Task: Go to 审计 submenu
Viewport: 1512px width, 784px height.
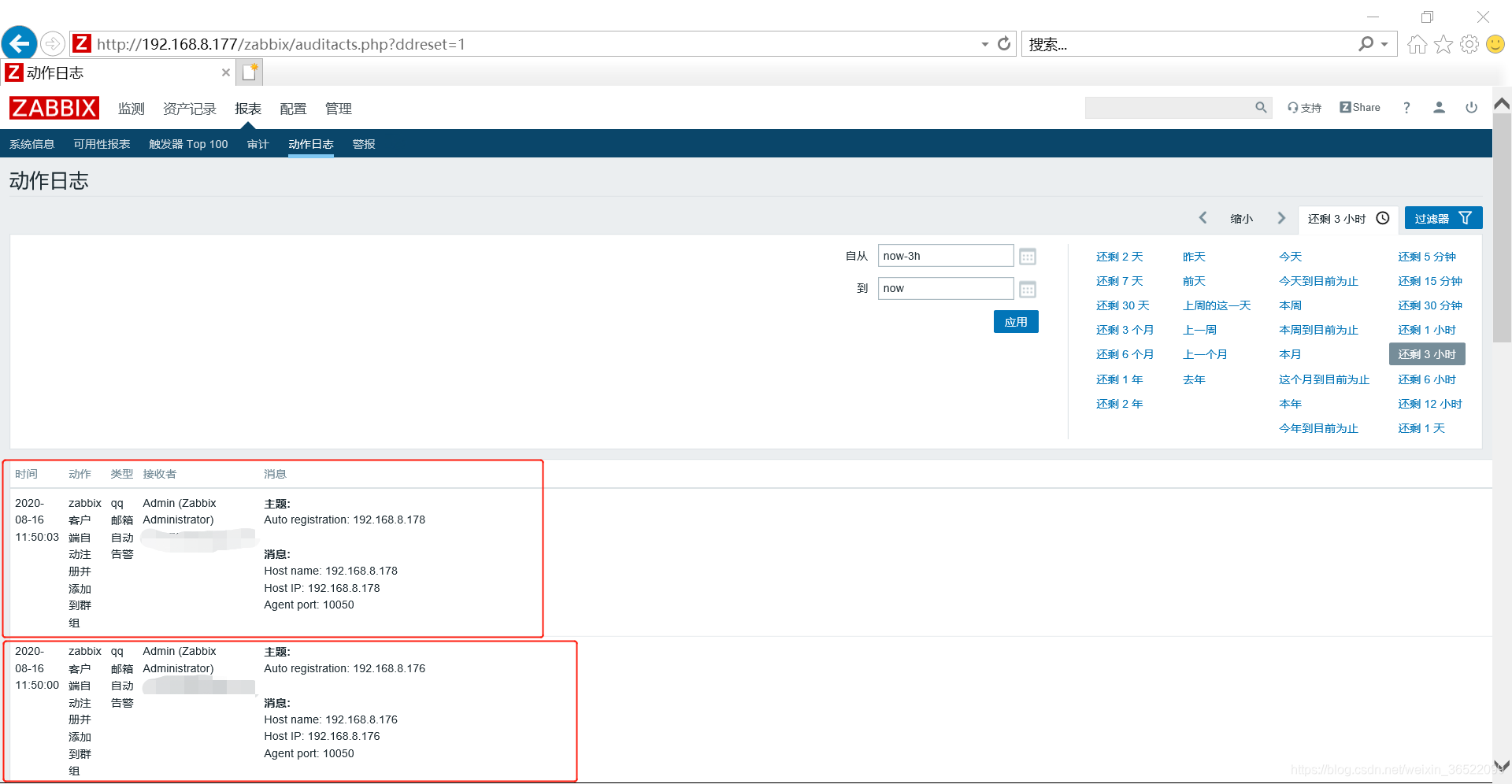Action: tap(258, 144)
